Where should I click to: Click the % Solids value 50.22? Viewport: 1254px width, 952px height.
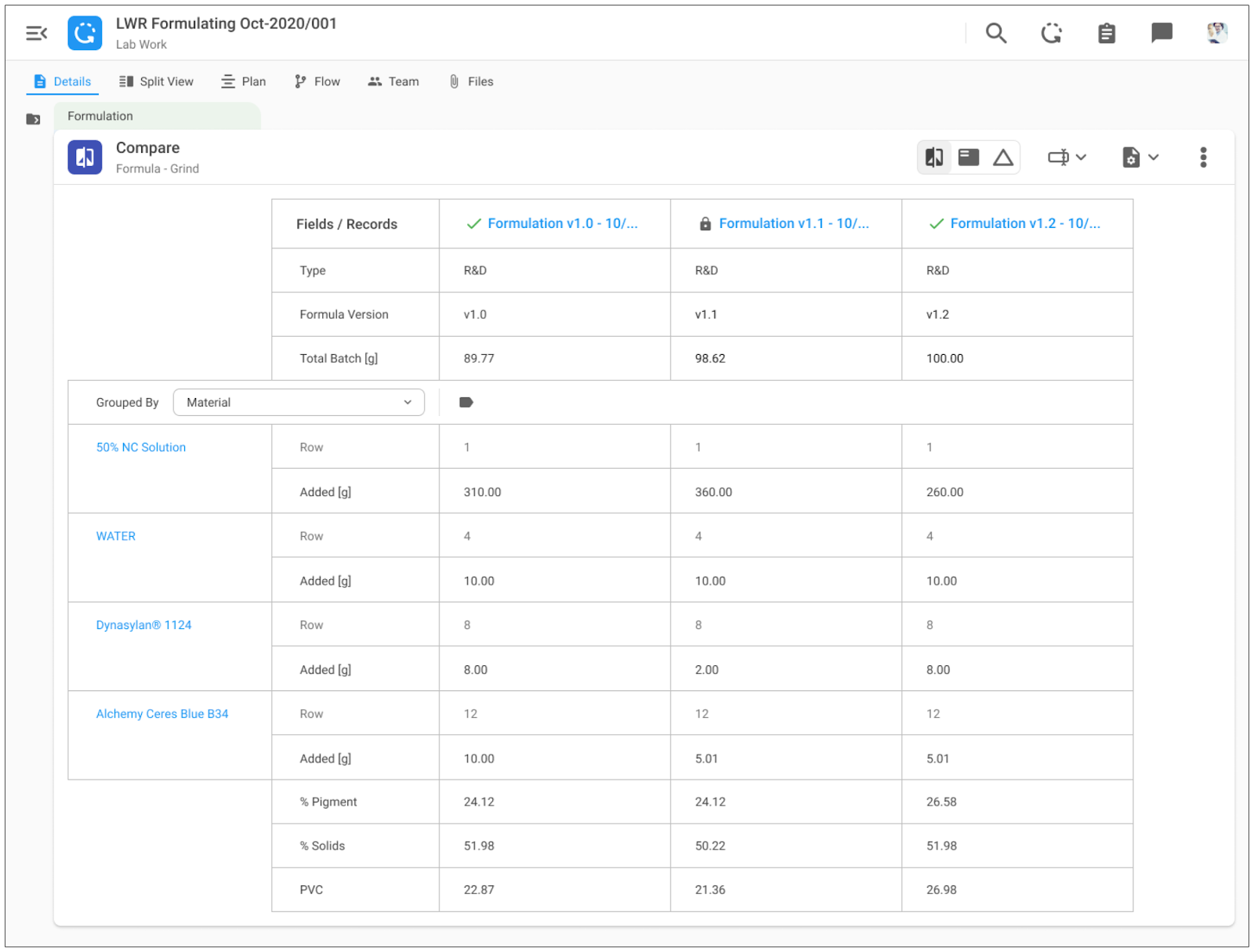click(x=710, y=845)
